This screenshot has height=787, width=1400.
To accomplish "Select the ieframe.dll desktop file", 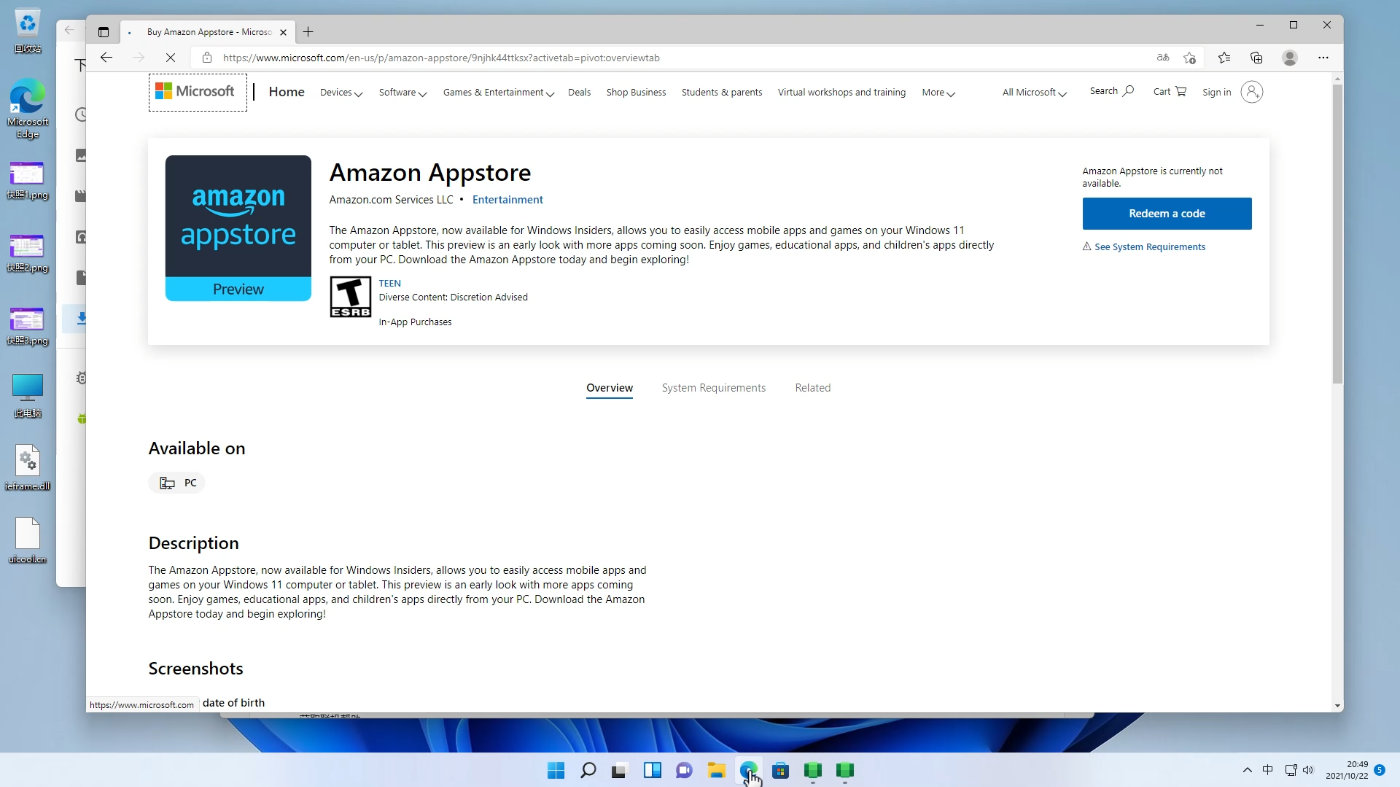I will tap(28, 468).
